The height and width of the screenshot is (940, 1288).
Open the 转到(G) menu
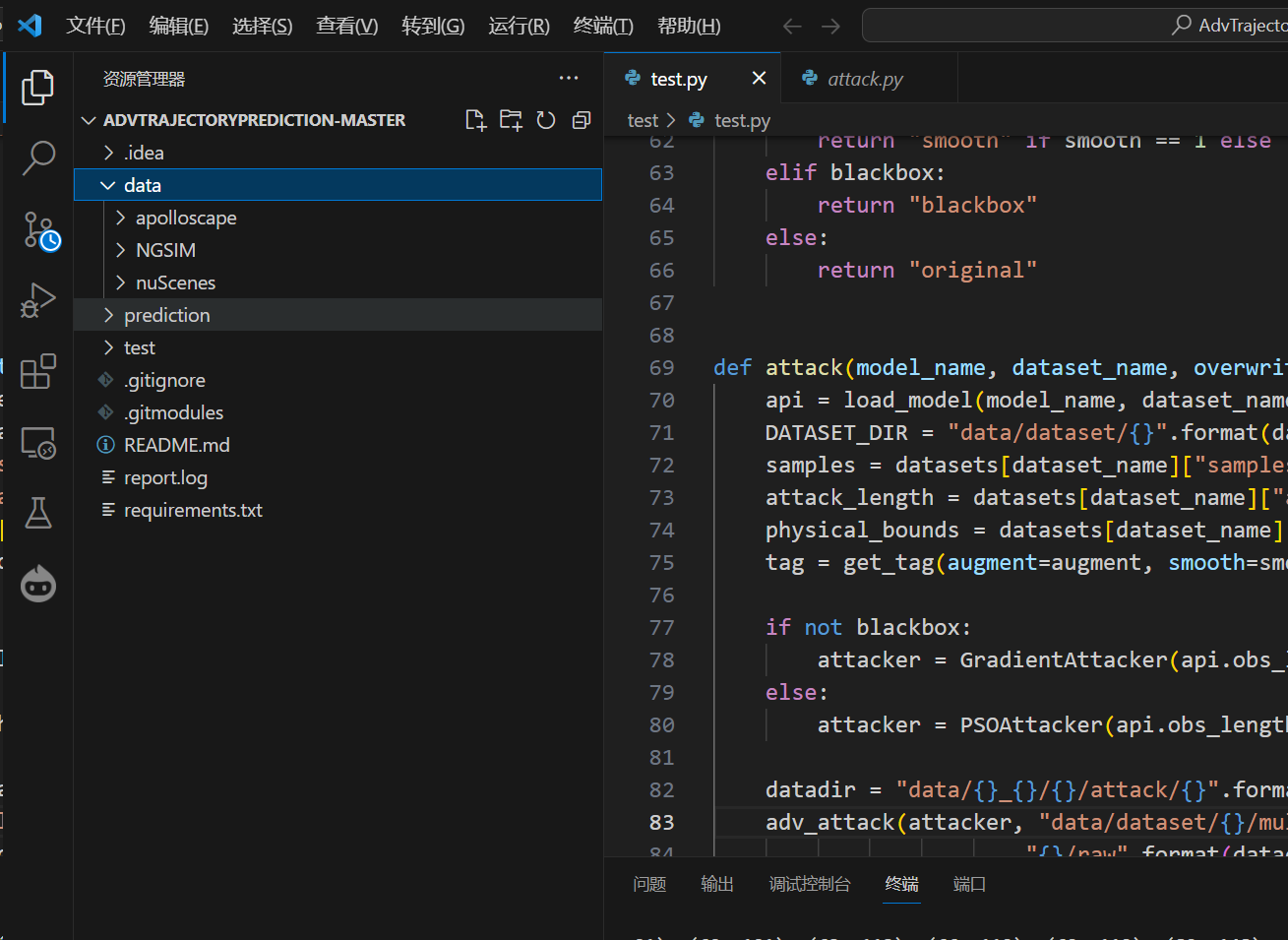tap(433, 27)
